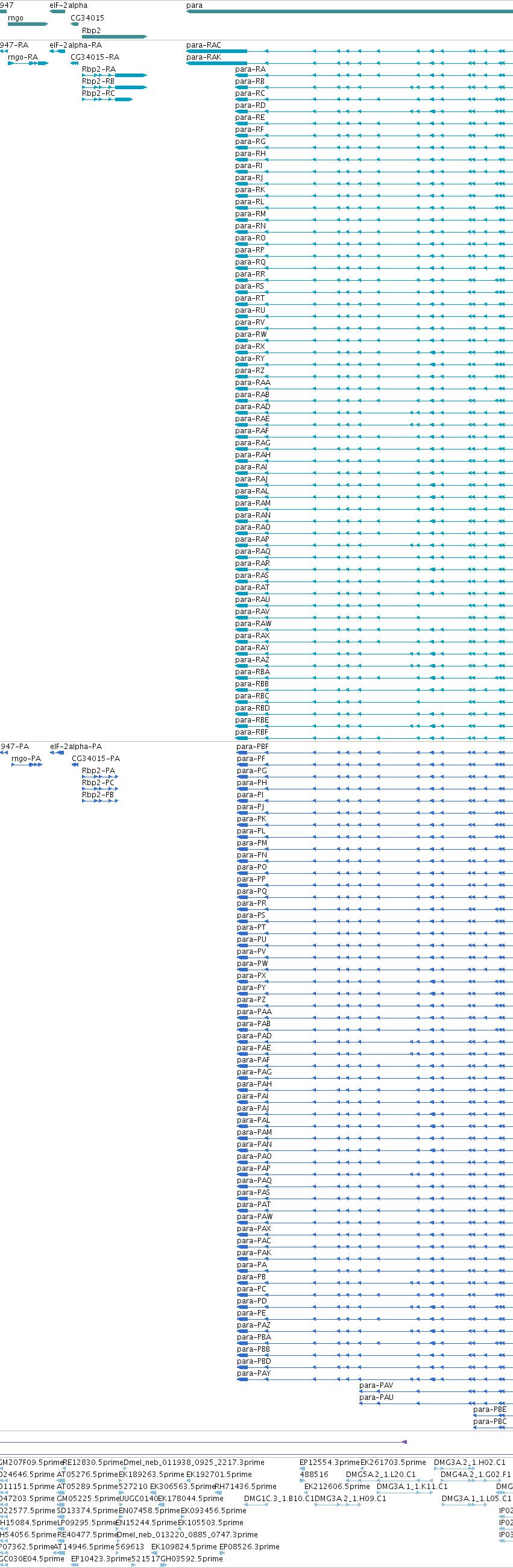Open EST EP12554.3prime

tap(330, 1462)
